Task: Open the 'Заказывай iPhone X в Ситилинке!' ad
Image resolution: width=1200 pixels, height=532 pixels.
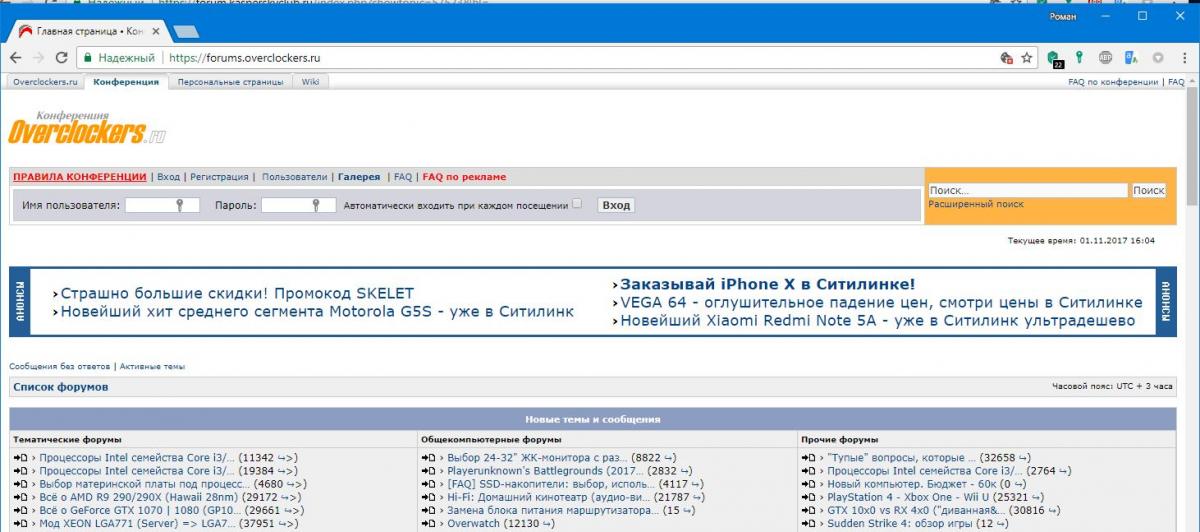Action: coord(767,284)
